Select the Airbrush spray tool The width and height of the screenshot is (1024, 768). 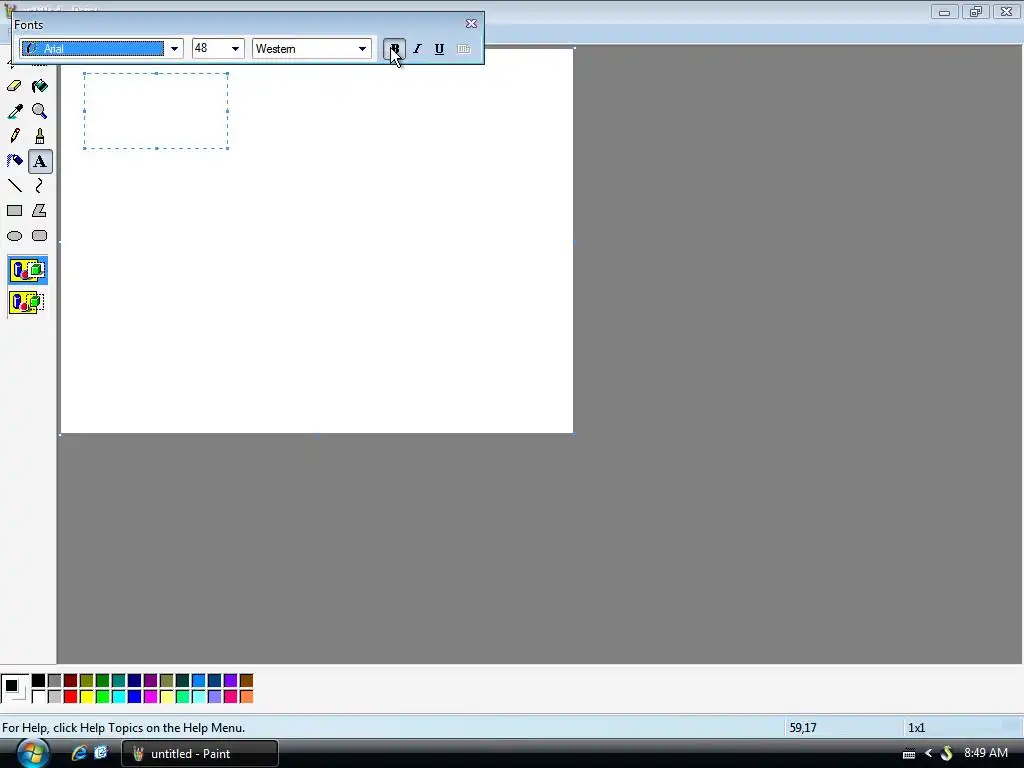pyautogui.click(x=14, y=161)
